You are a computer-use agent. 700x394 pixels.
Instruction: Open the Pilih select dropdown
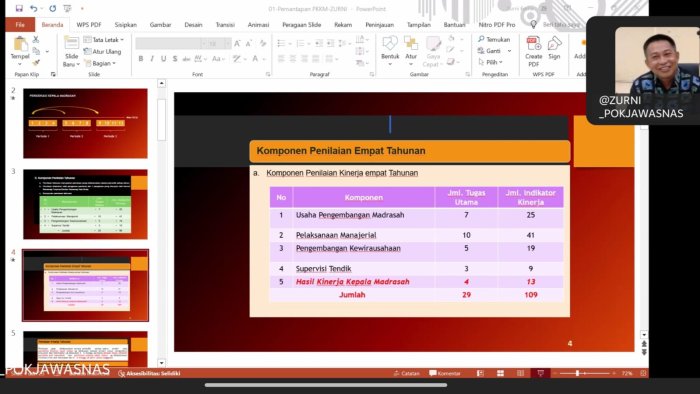[x=491, y=62]
